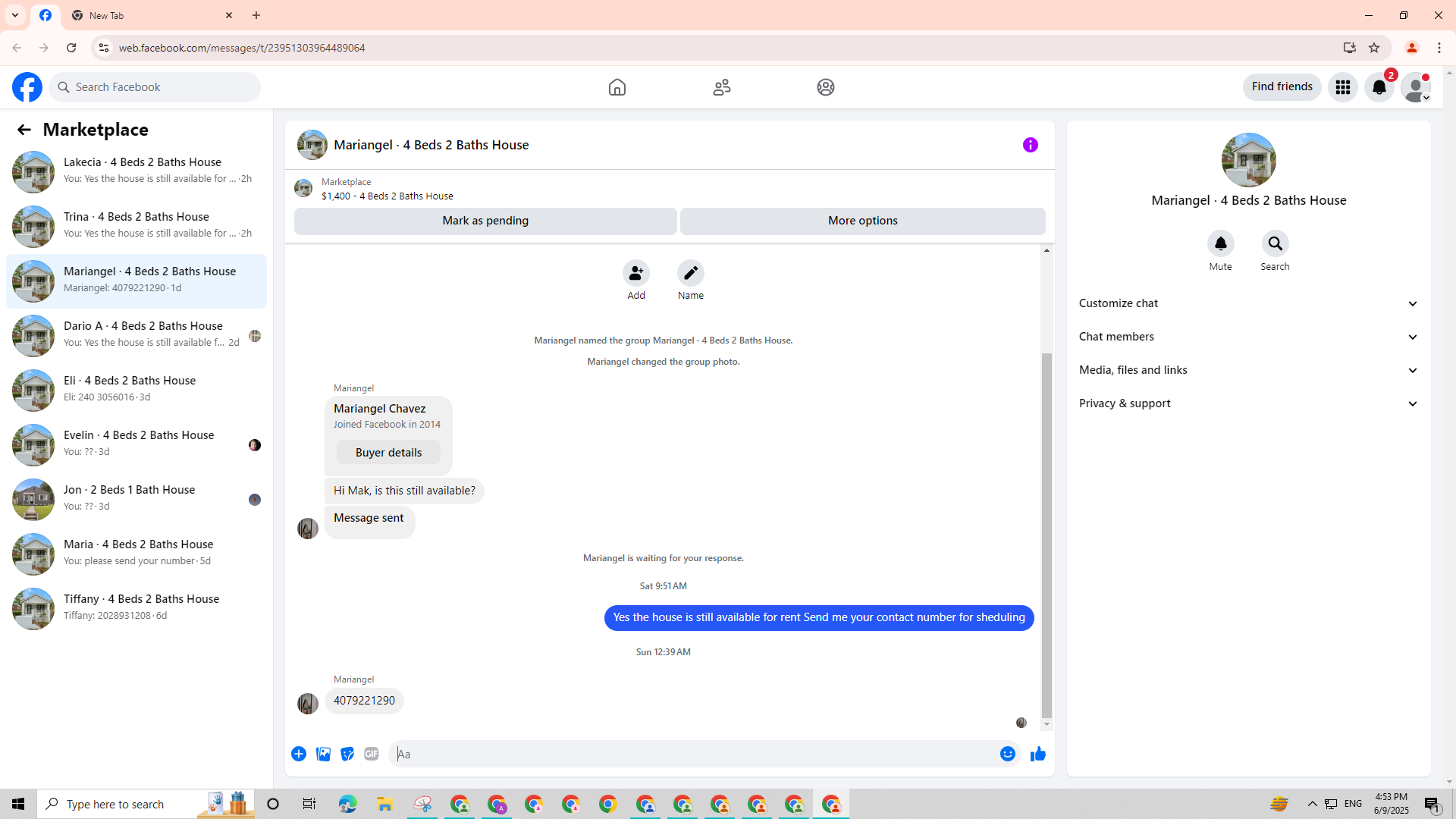1456x819 pixels.
Task: Open the Windows notification center
Action: click(x=1432, y=804)
